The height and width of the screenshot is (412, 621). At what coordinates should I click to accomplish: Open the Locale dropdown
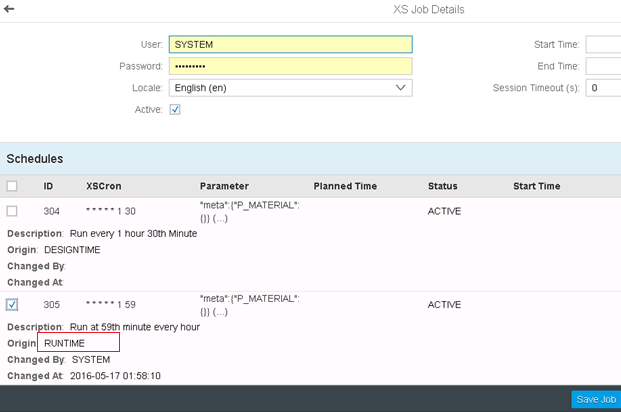[x=290, y=88]
